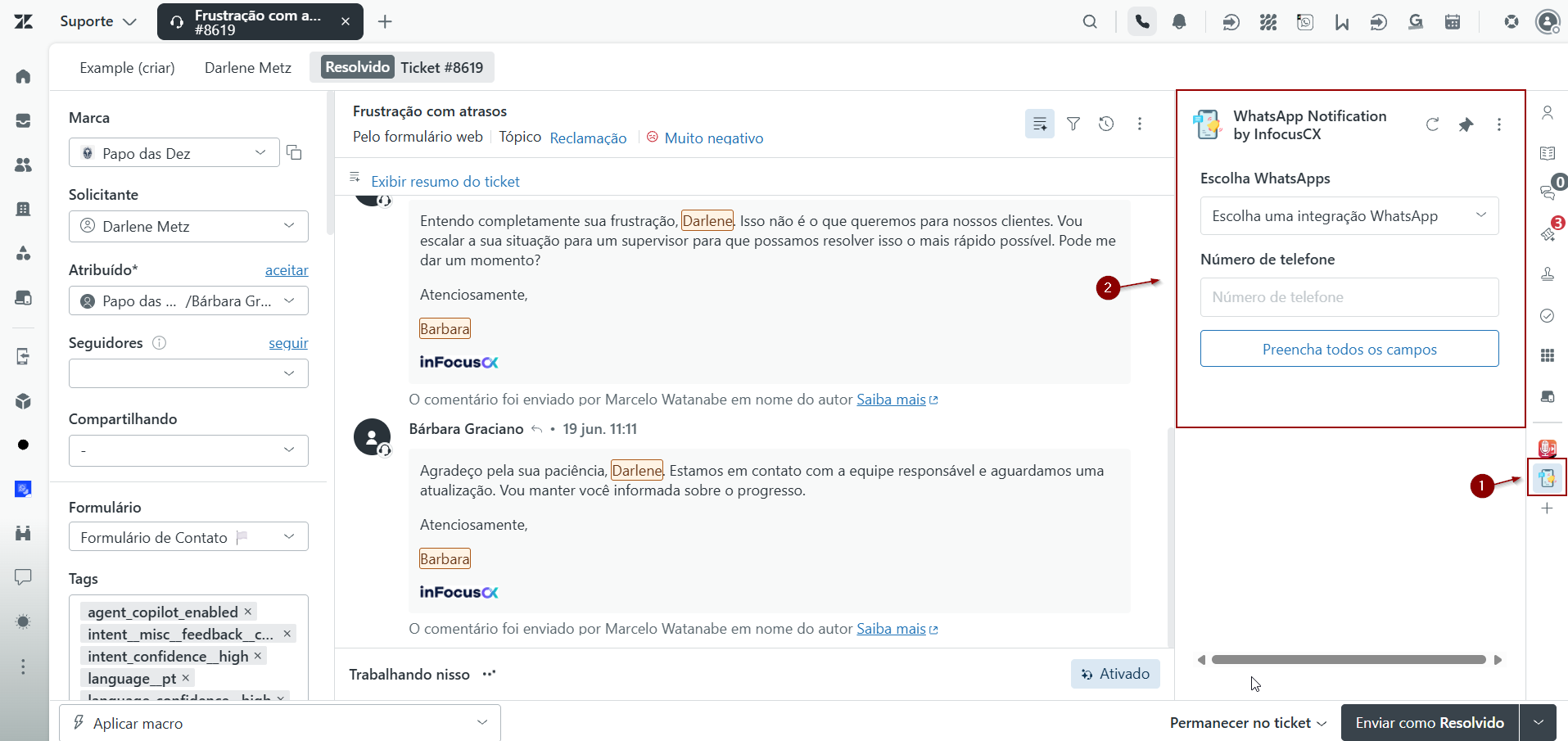
Task: Remove the intent_confidence_high tag
Action: (x=258, y=656)
